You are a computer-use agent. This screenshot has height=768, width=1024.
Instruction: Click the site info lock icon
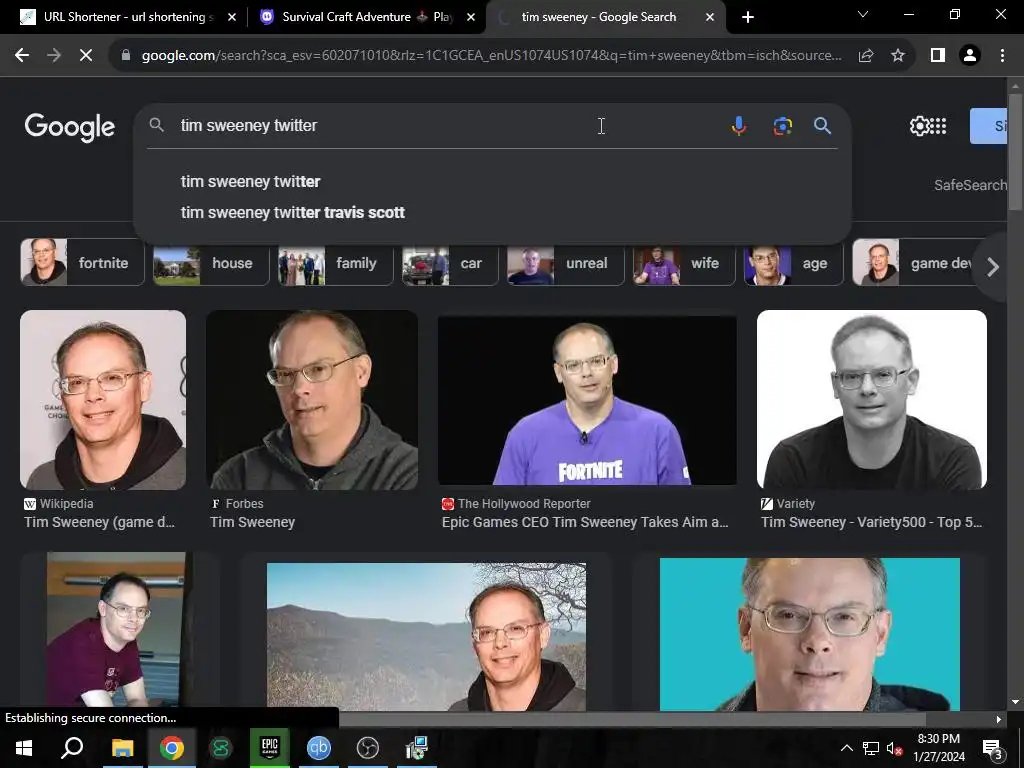coord(126,56)
